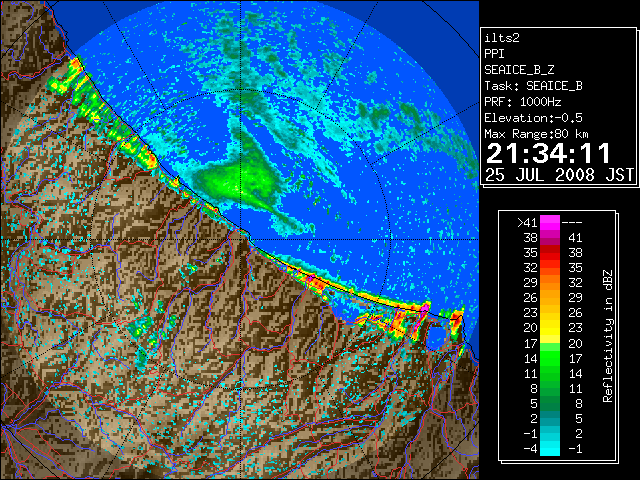Click the '---' legend label
640x480 pixels.
coord(572,222)
